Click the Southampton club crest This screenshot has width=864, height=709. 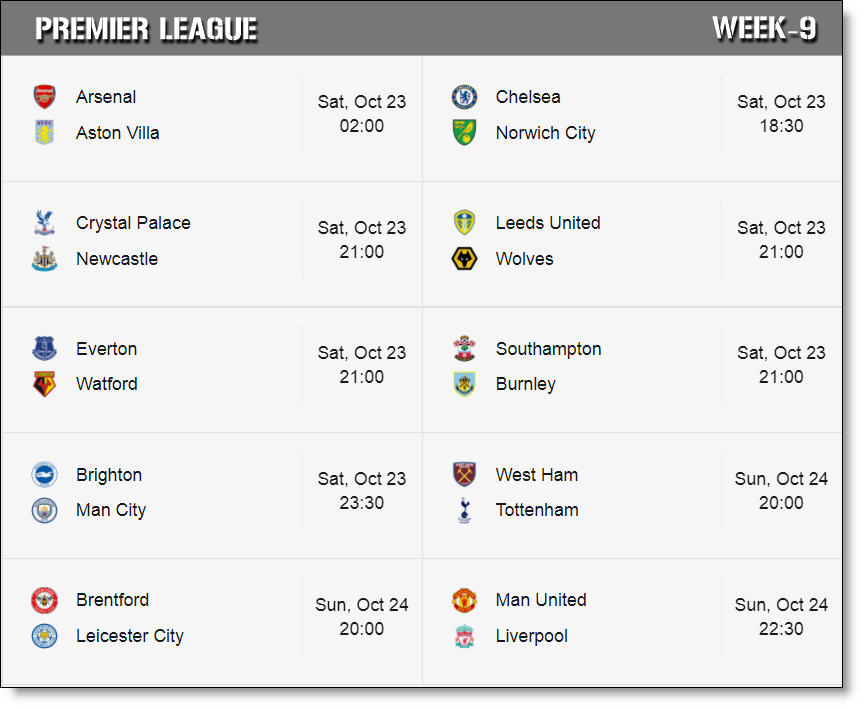click(x=464, y=349)
